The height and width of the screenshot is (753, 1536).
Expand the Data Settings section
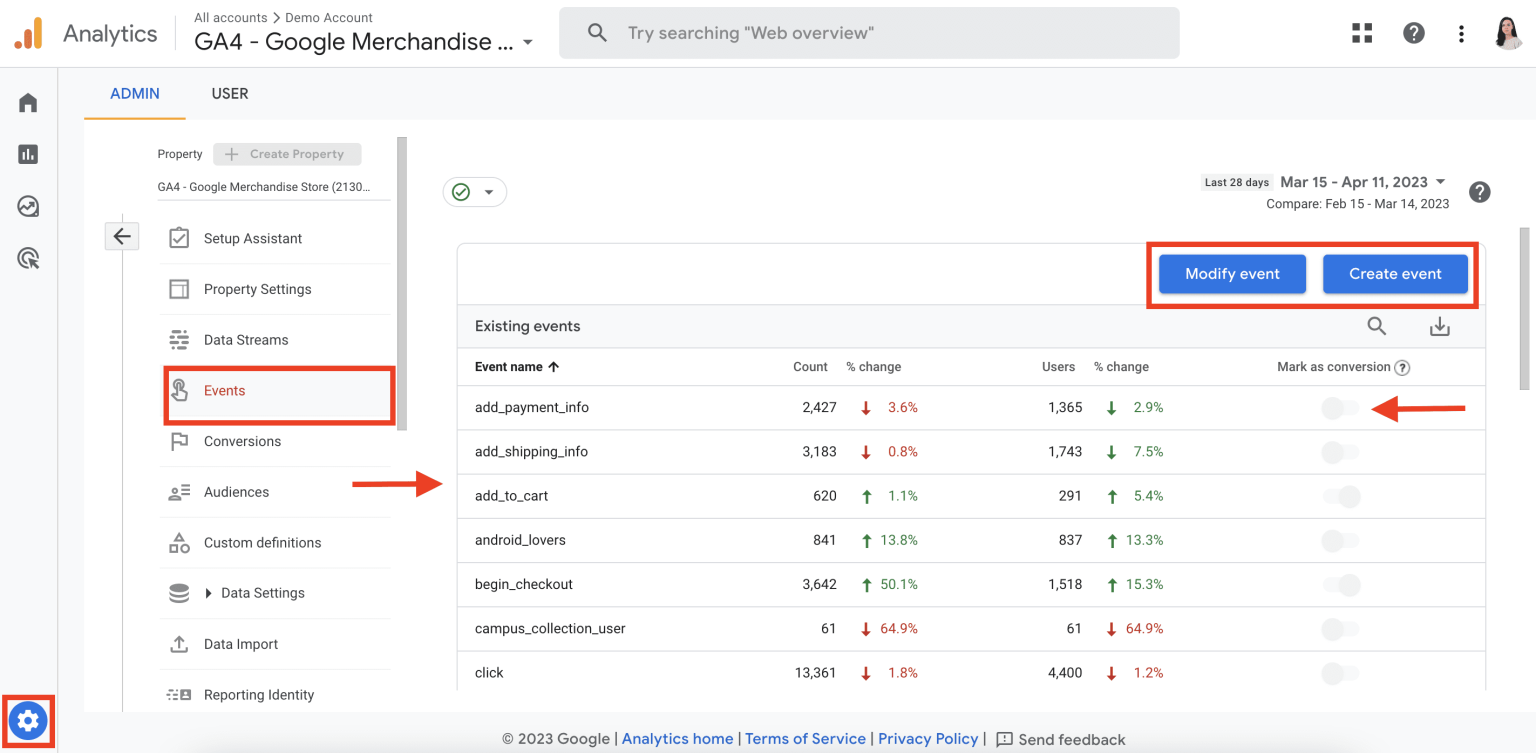pos(260,592)
